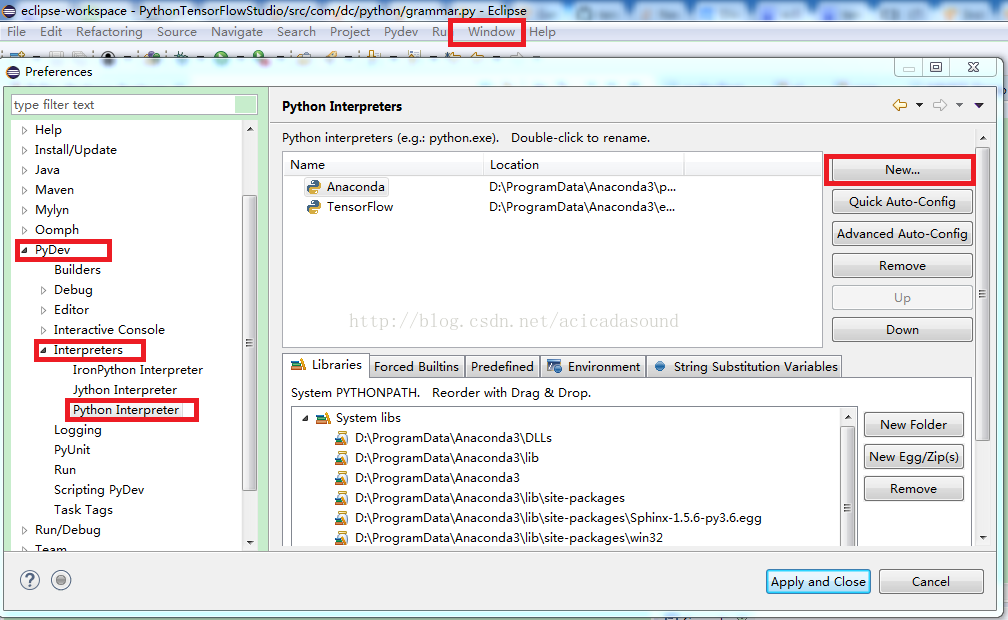Expand the Install/Update tree node
This screenshot has width=1008, height=620.
click(24, 150)
